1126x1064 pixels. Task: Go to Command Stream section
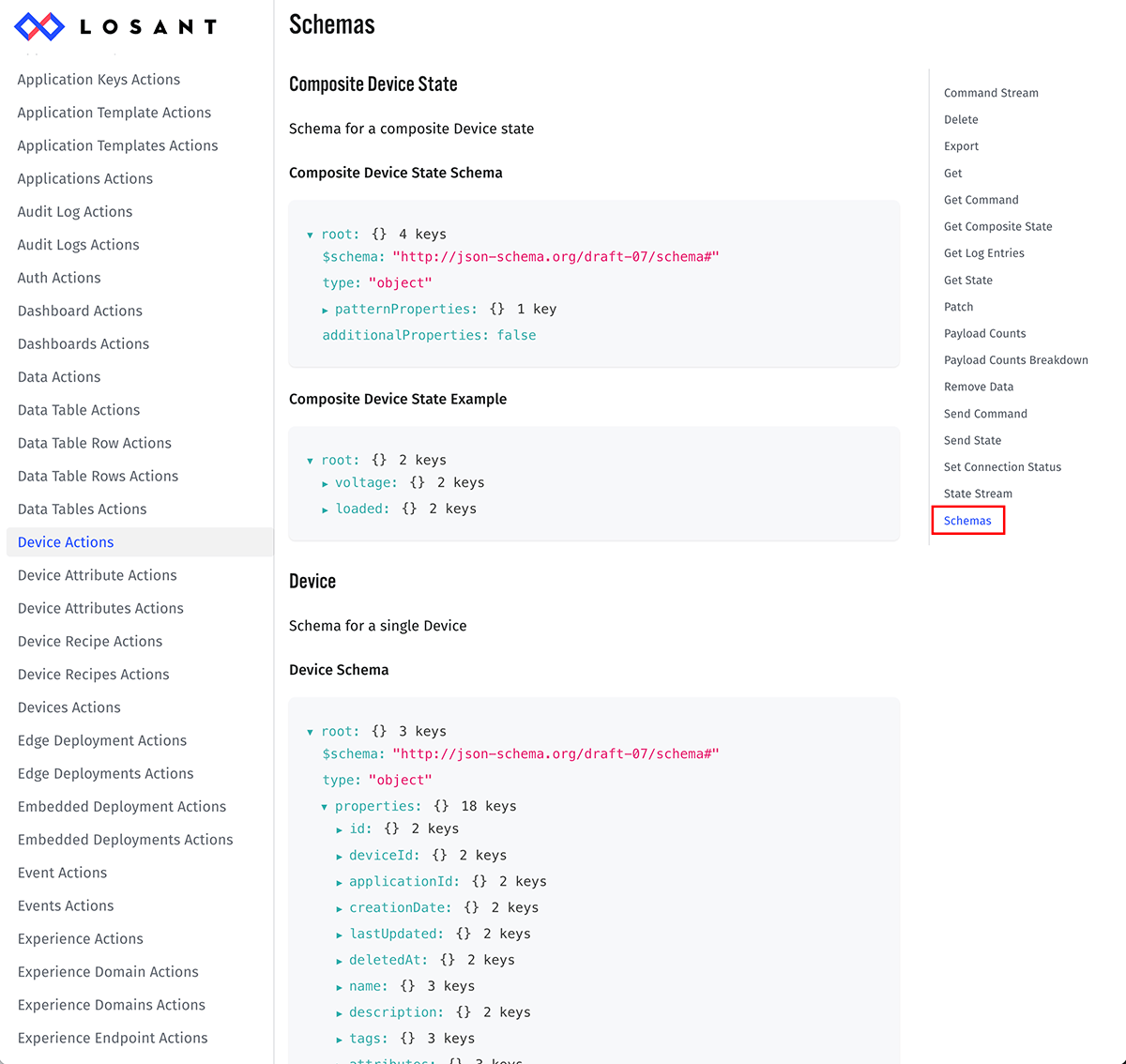991,93
